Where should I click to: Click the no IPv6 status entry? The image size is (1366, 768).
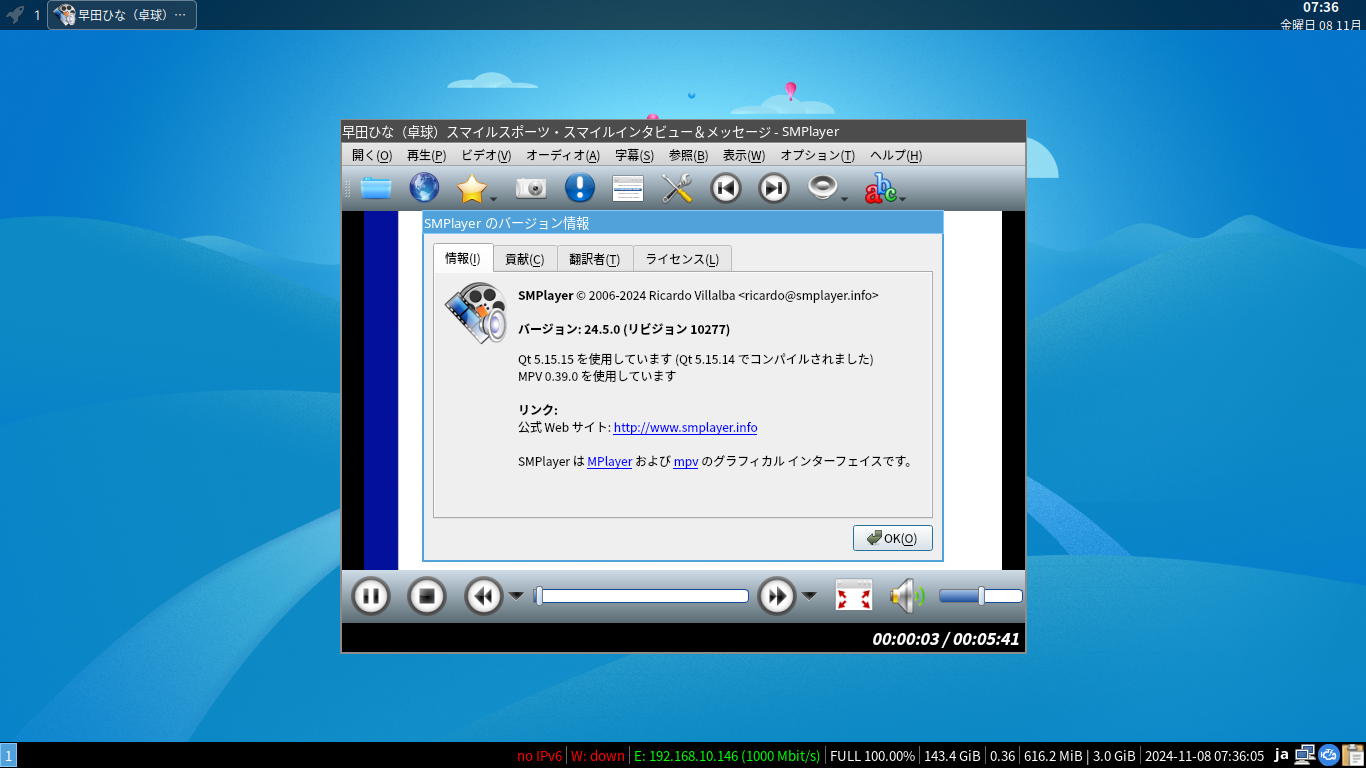coord(540,756)
